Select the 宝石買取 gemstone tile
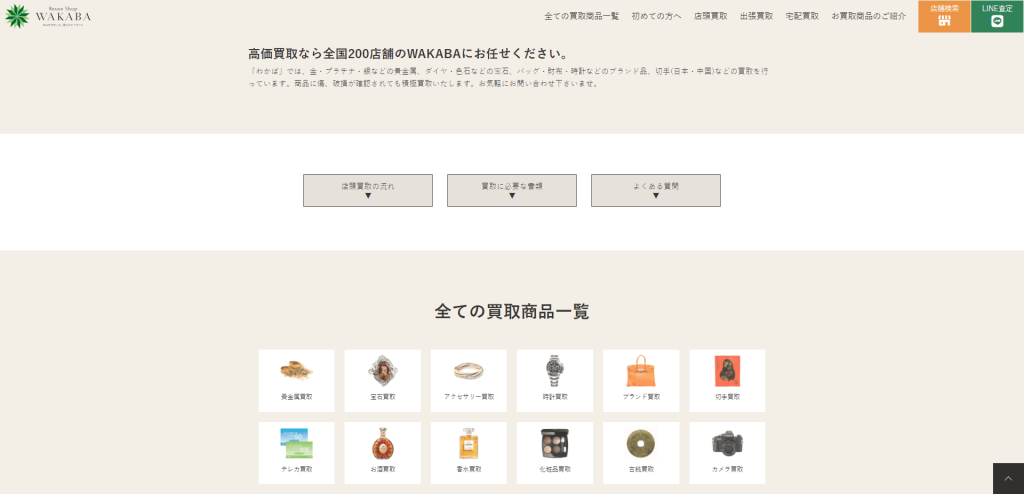Image resolution: width=1024 pixels, height=494 pixels. tap(382, 380)
